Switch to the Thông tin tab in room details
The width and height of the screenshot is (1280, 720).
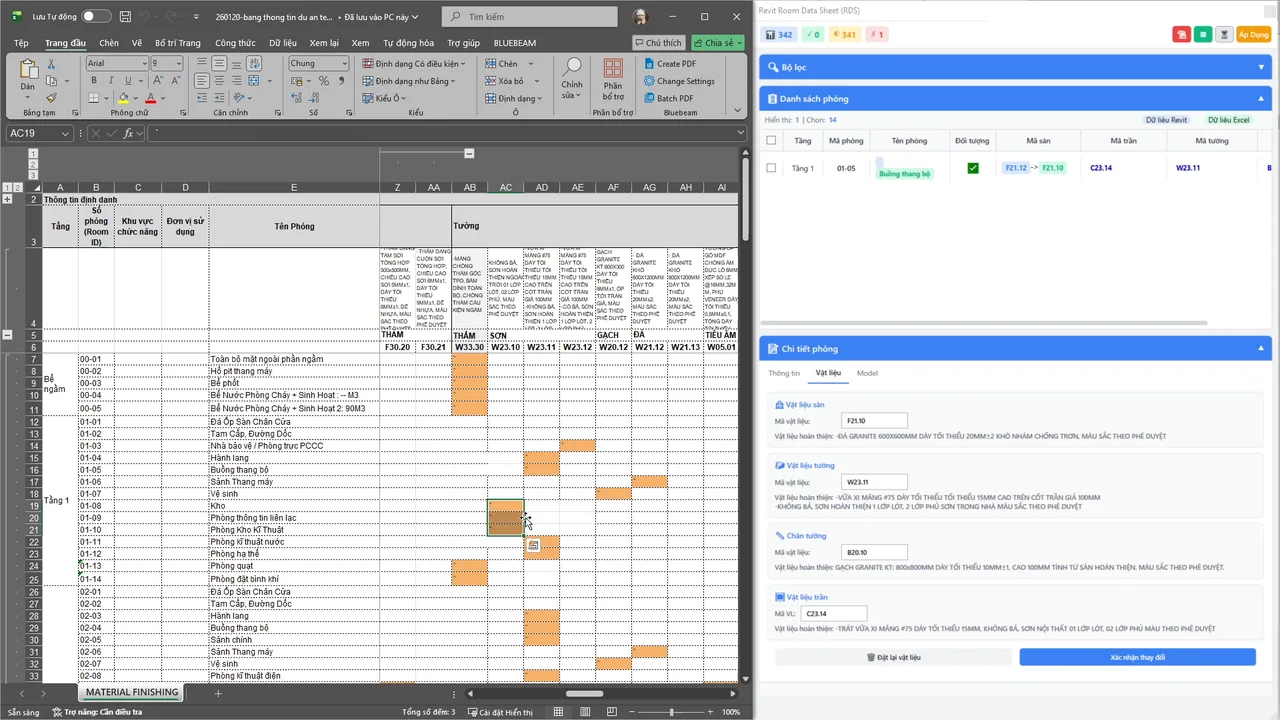click(x=784, y=373)
